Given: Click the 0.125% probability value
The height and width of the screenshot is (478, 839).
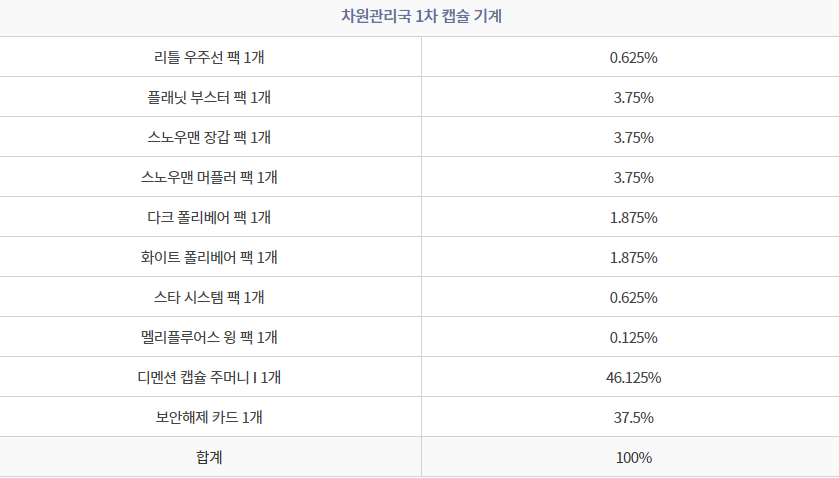Looking at the screenshot, I should (634, 338).
